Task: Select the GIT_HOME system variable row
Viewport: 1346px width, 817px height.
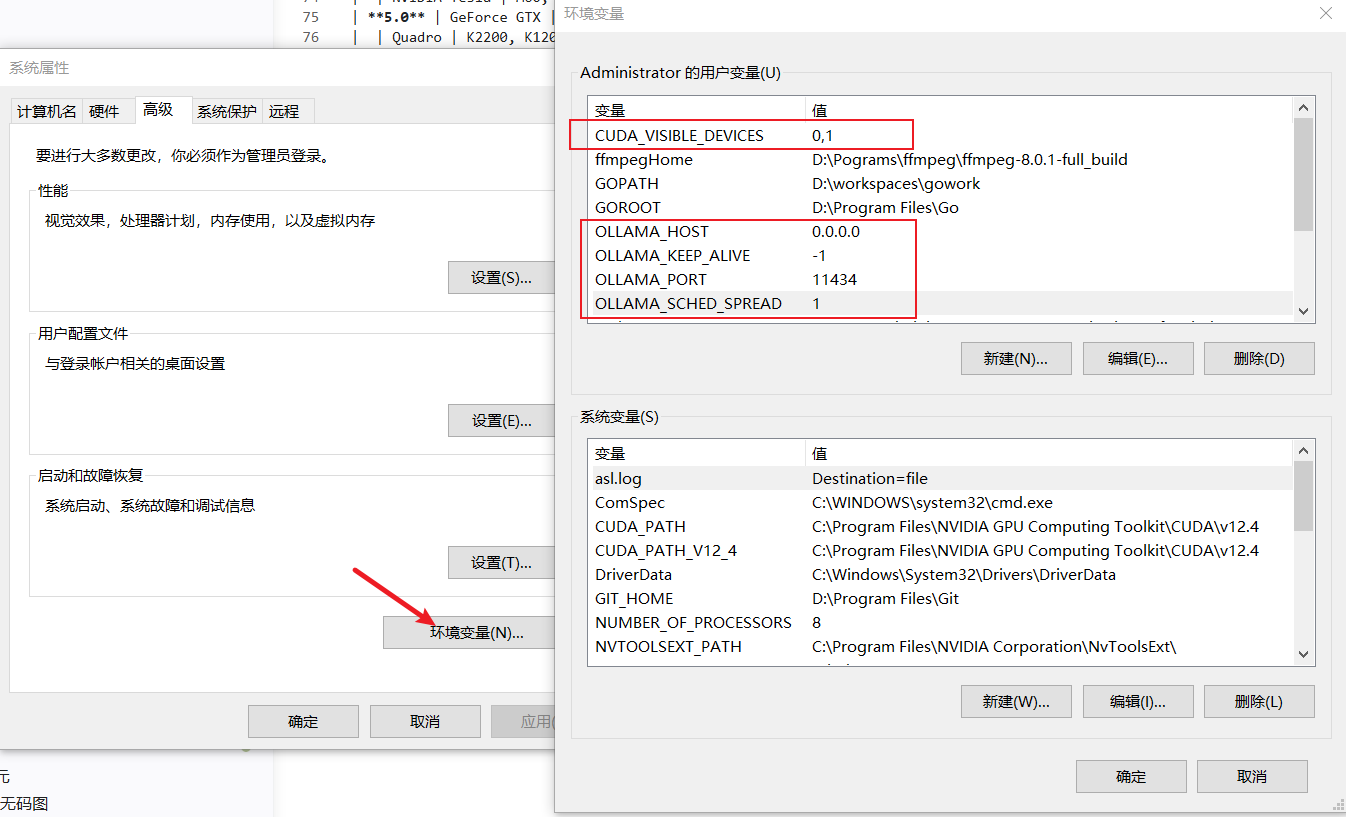Action: [634, 598]
